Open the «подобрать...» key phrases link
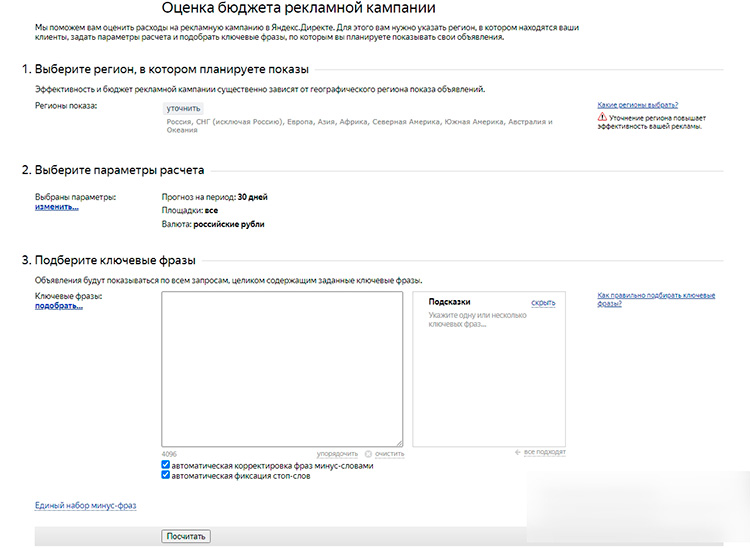 click(x=59, y=306)
